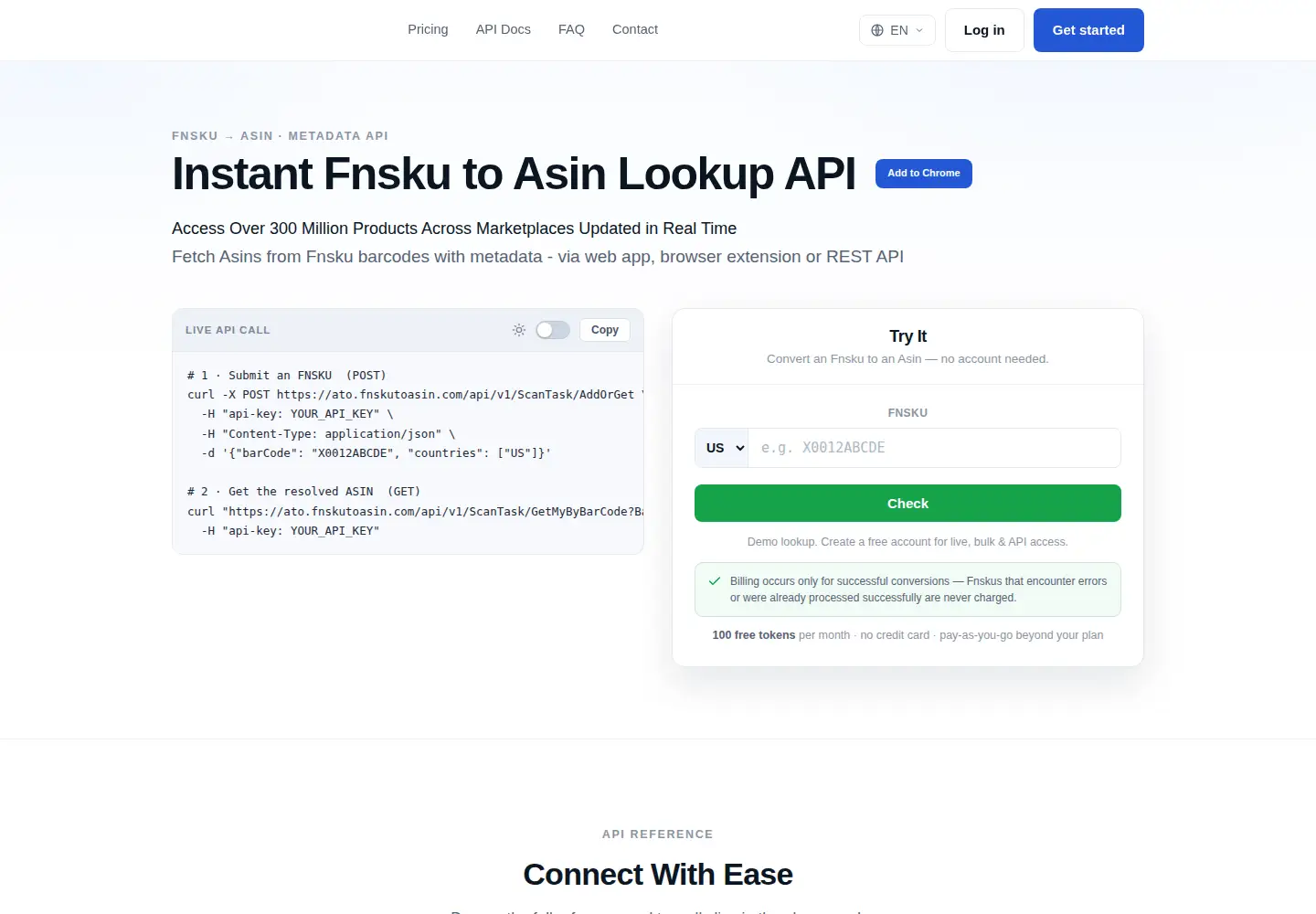Click the headline "Instant Fnsku to Asin Lookup API"
The image size is (1316, 914).
514,174
